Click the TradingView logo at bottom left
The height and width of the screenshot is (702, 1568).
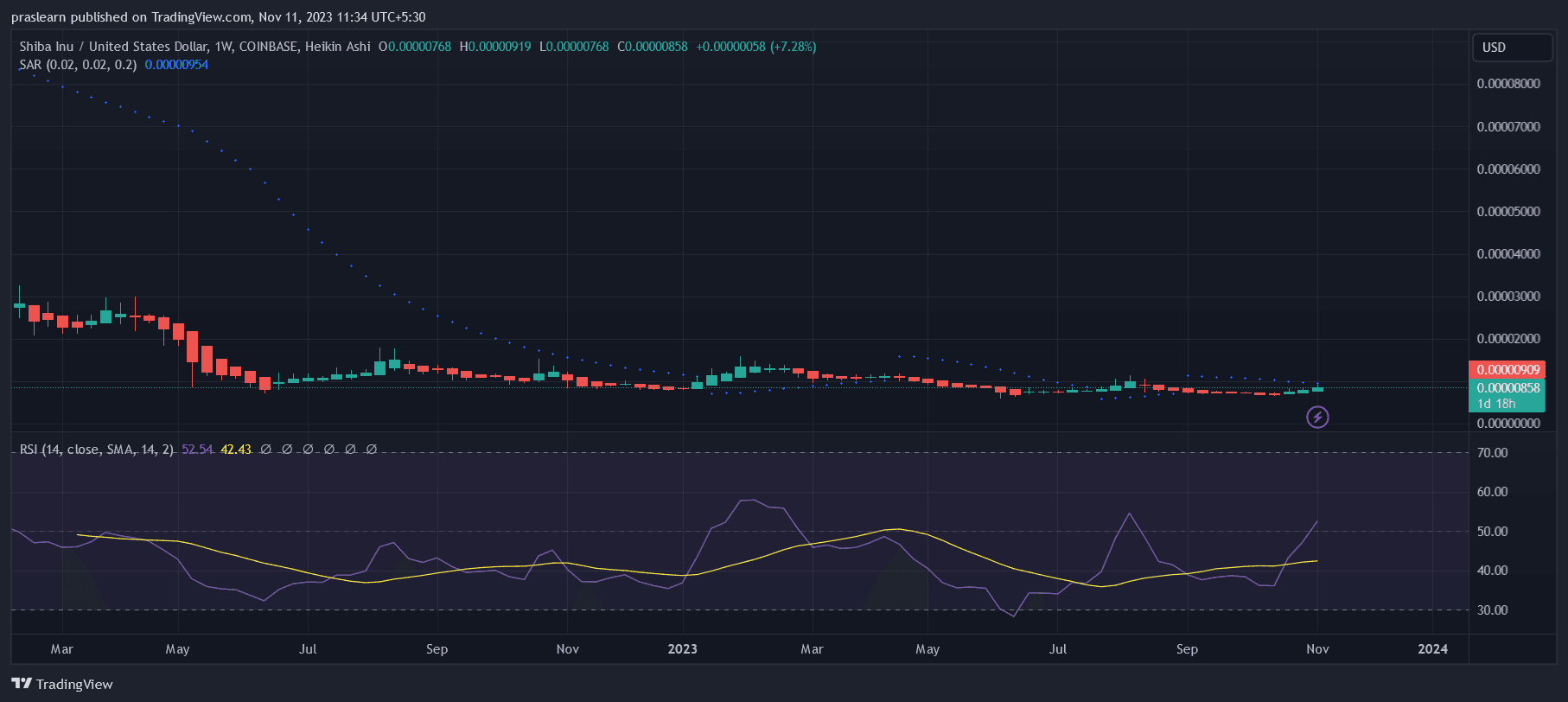point(62,684)
